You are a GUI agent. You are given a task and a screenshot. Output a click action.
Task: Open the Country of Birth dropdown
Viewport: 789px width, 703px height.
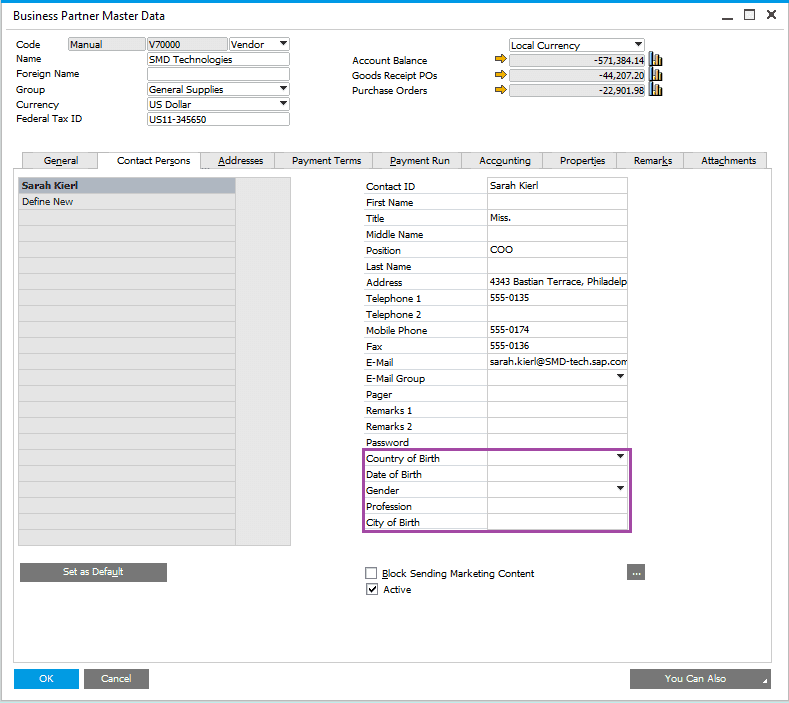click(620, 457)
